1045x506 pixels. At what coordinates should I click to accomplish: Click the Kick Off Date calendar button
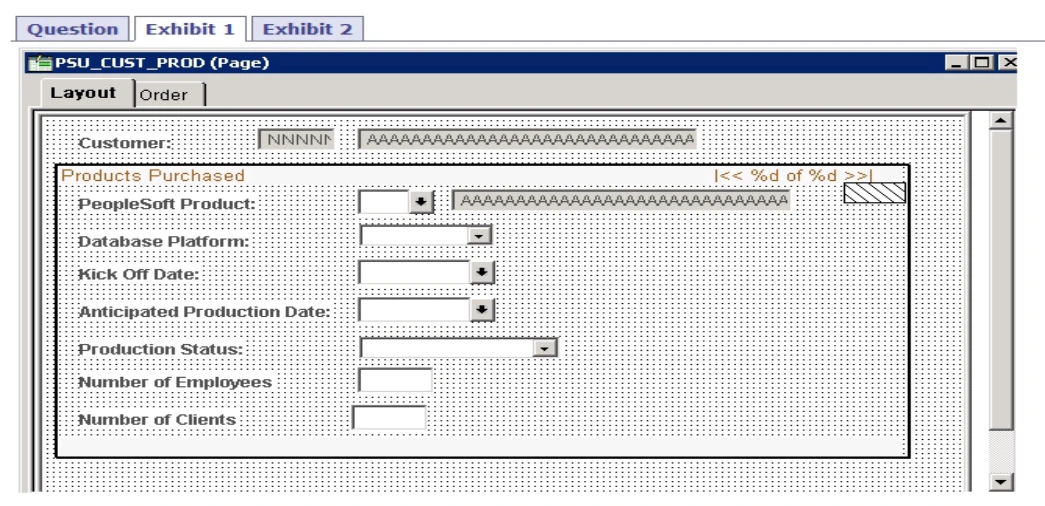tap(483, 272)
